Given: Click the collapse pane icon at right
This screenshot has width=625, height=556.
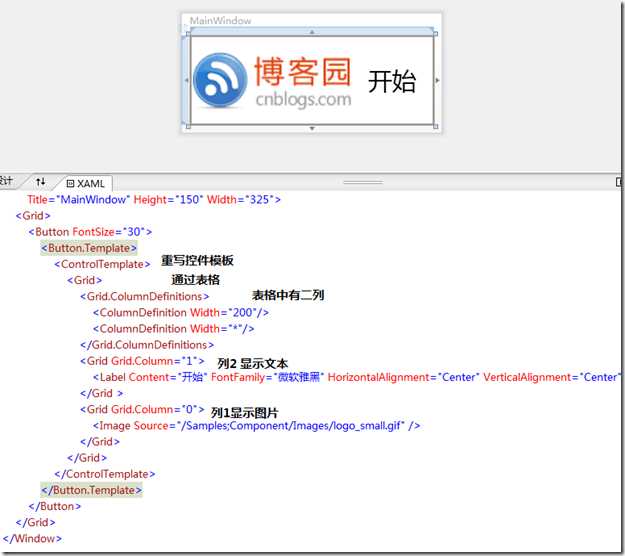Looking at the screenshot, I should (620, 182).
